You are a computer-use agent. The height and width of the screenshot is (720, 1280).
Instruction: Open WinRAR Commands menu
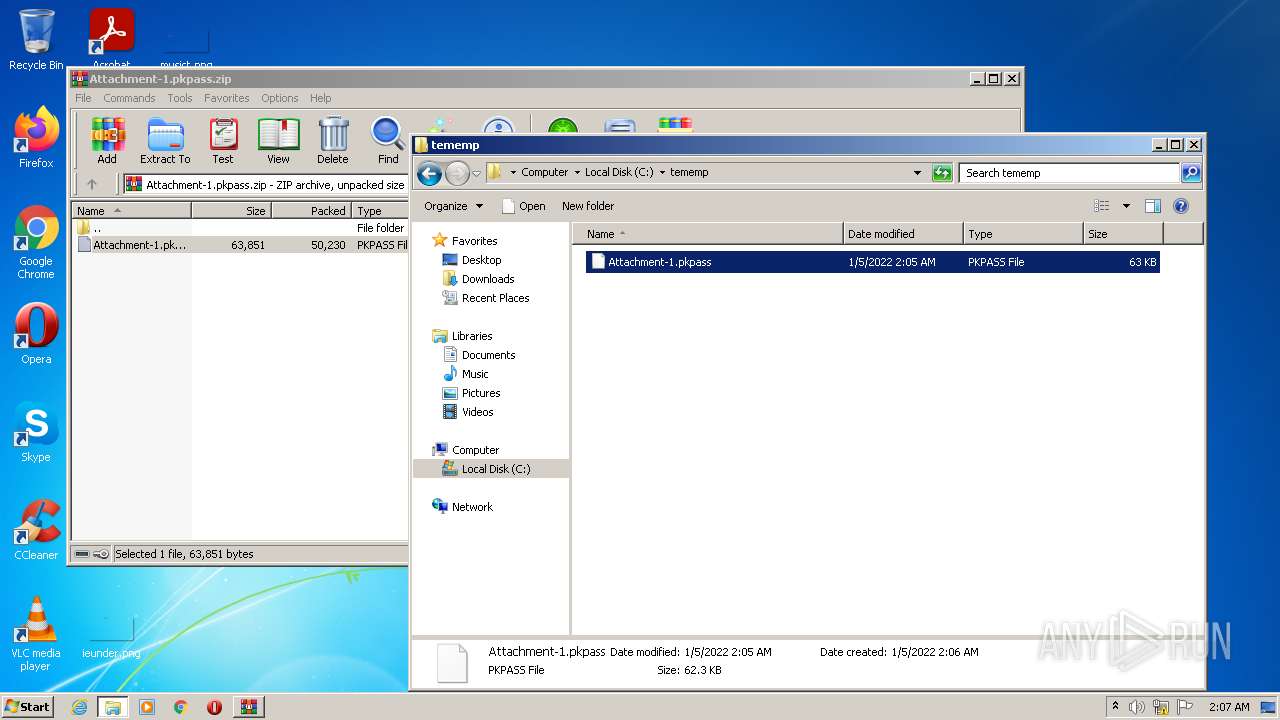129,98
